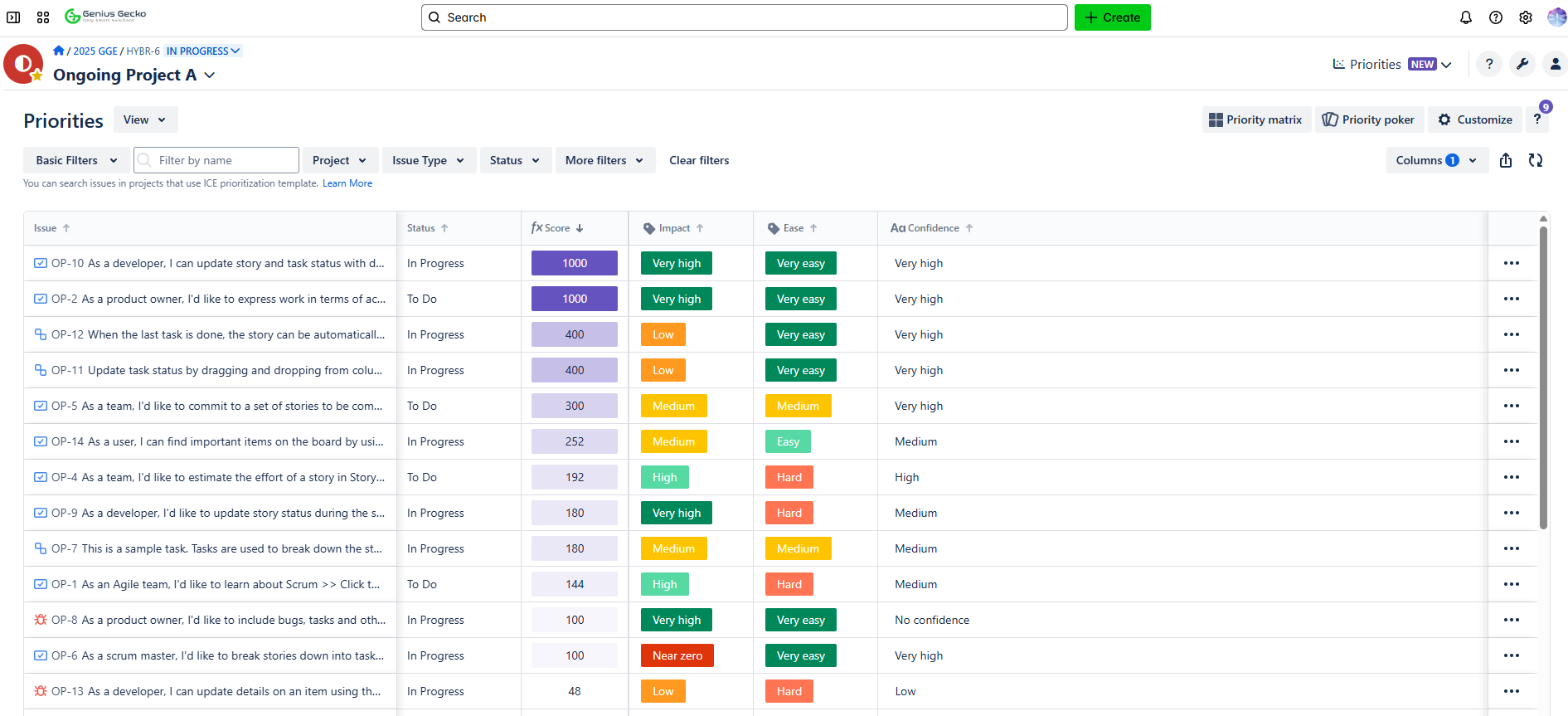Sort the Impact column header

(674, 228)
